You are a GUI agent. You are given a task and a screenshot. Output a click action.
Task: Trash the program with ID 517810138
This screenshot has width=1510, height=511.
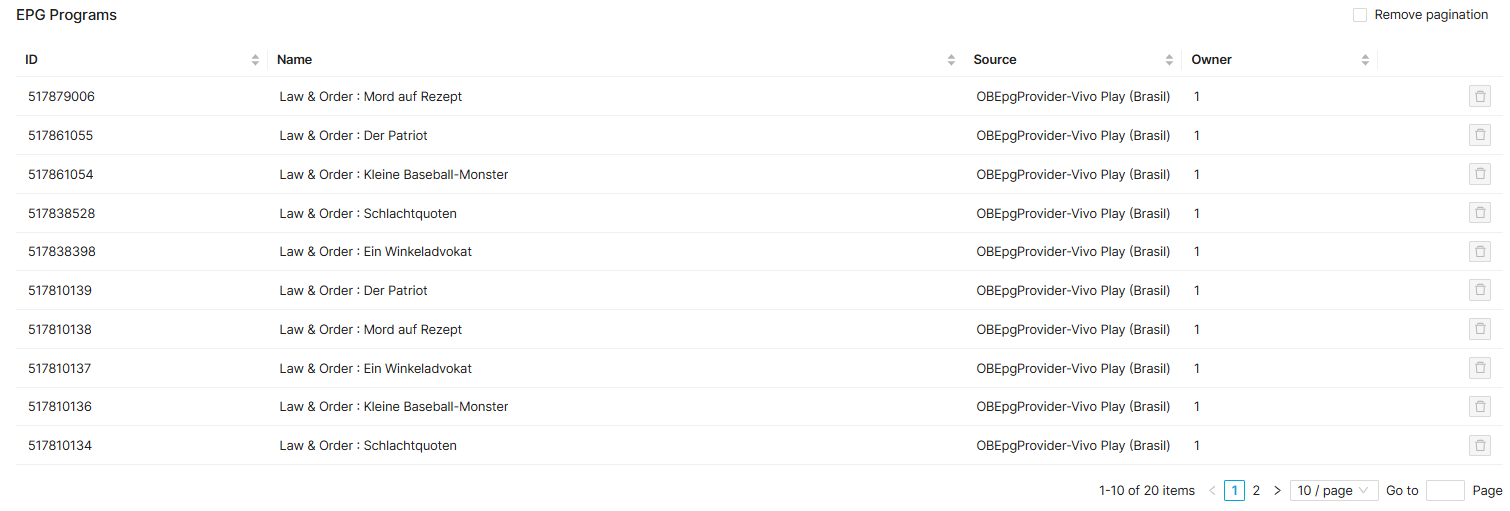pyautogui.click(x=1479, y=329)
